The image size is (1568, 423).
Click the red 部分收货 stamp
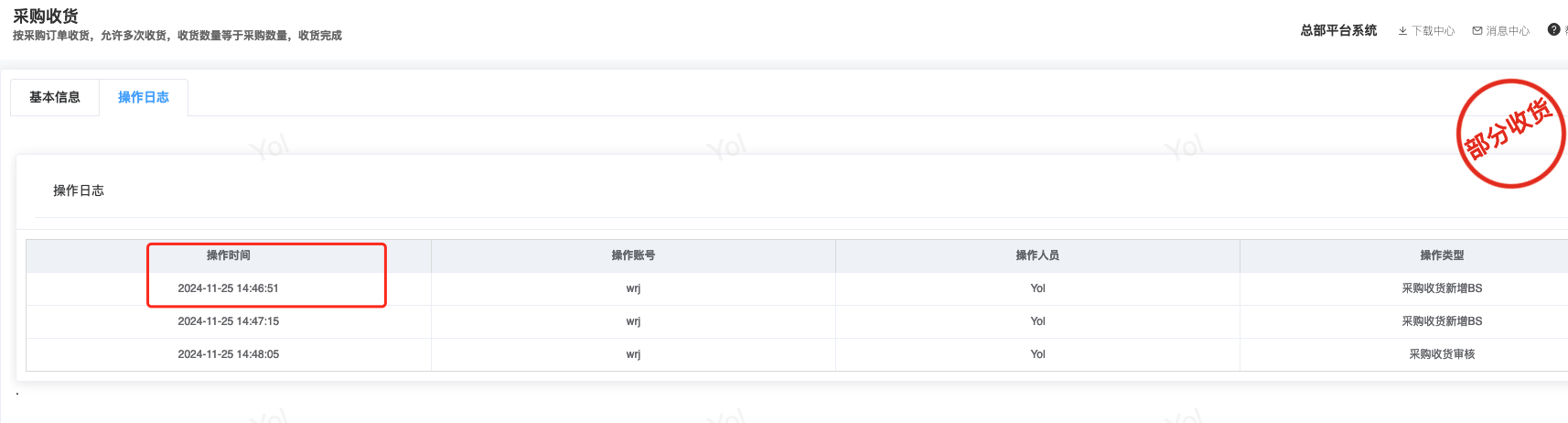pyautogui.click(x=1510, y=134)
